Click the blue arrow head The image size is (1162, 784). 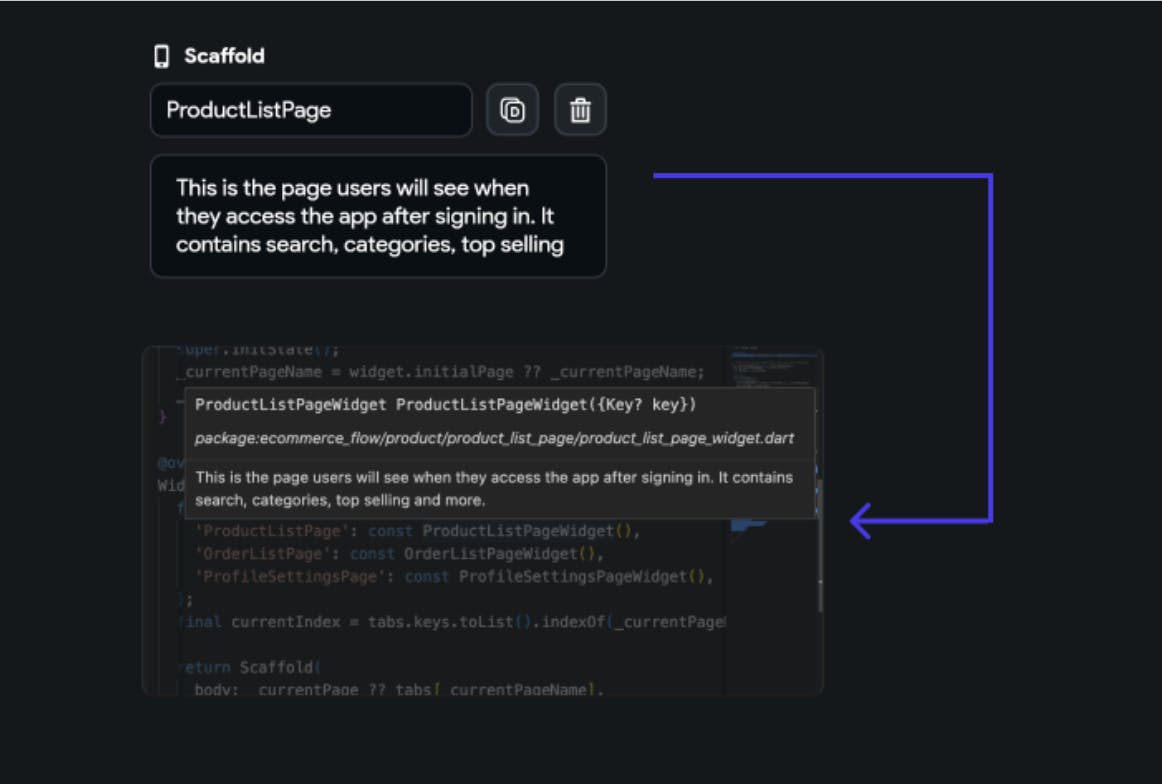coord(861,520)
